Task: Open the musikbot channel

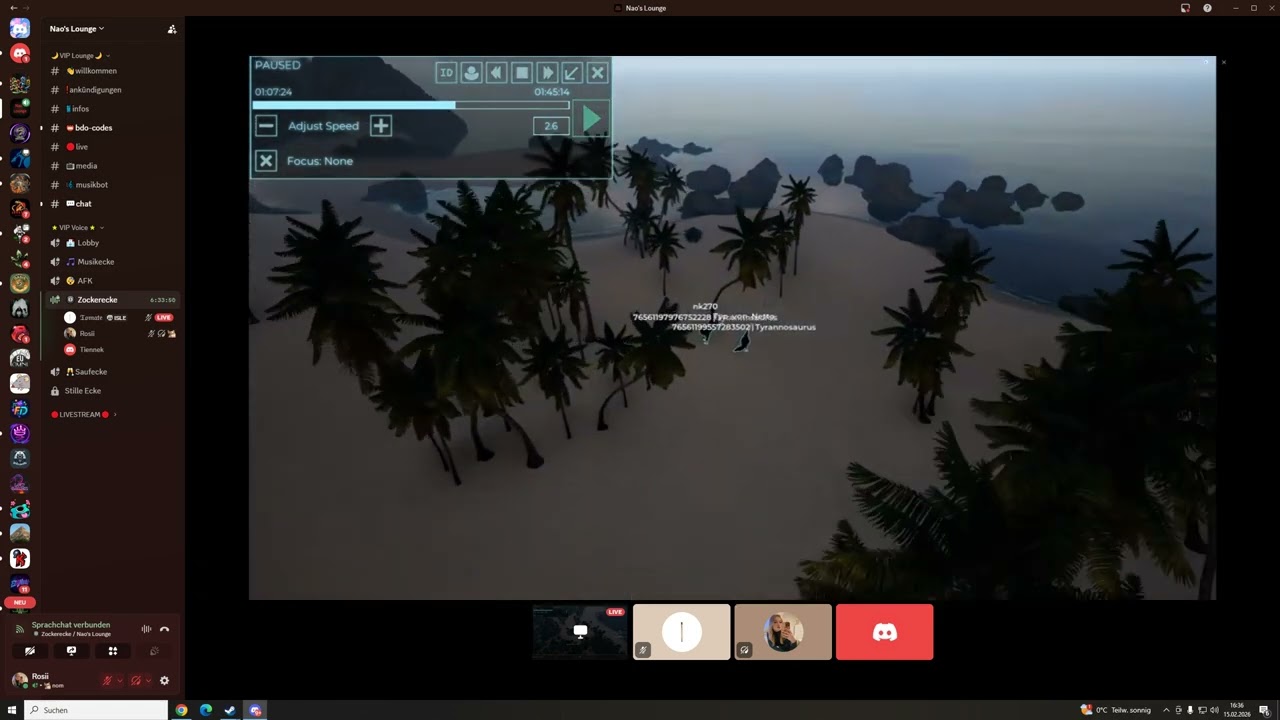Action: tap(113, 185)
